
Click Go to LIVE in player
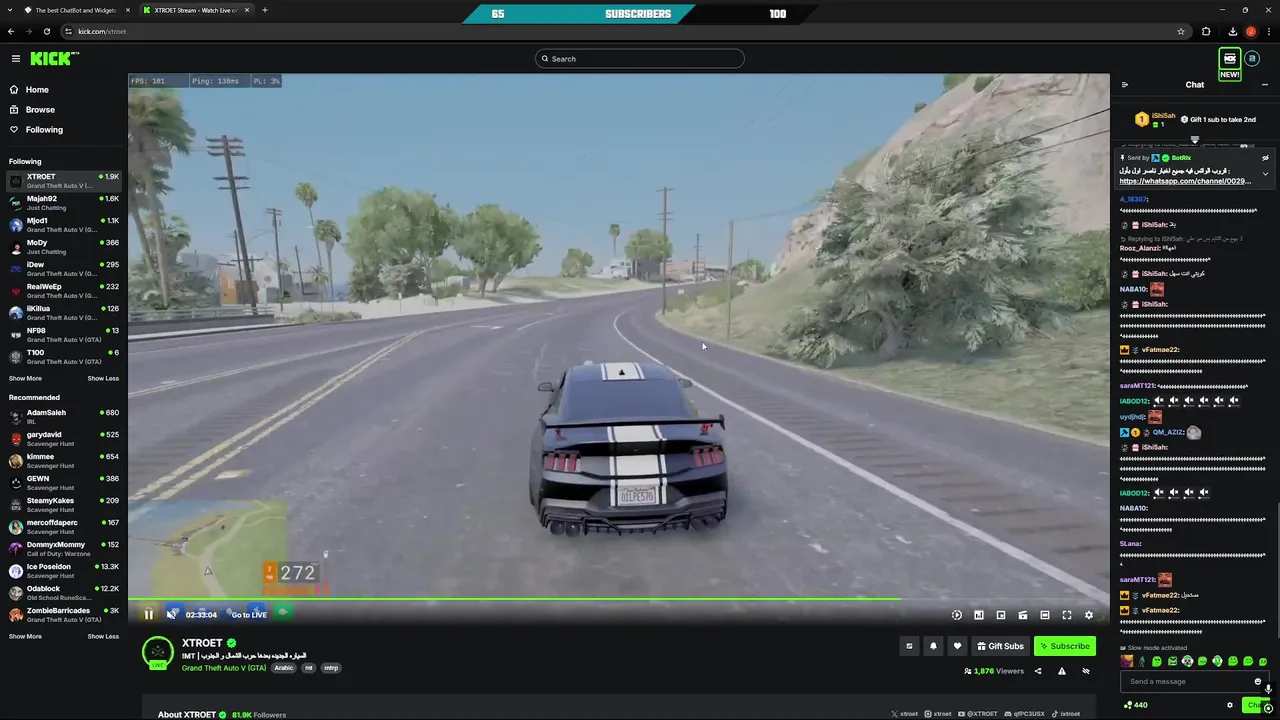pos(249,615)
